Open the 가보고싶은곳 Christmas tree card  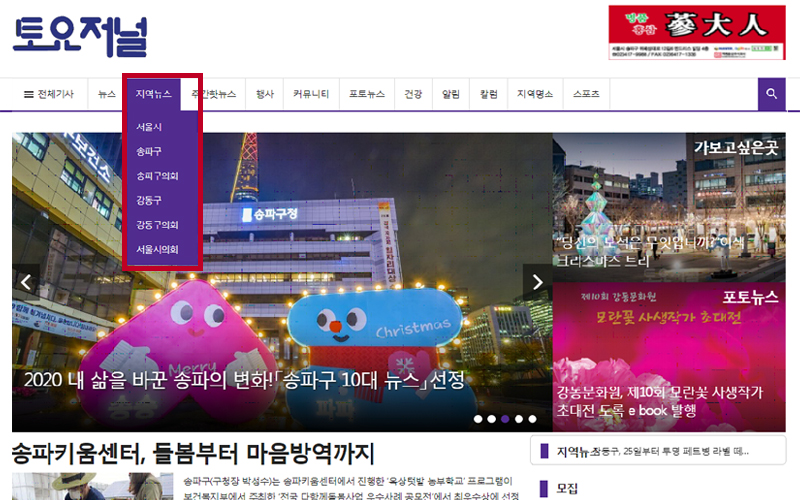669,208
